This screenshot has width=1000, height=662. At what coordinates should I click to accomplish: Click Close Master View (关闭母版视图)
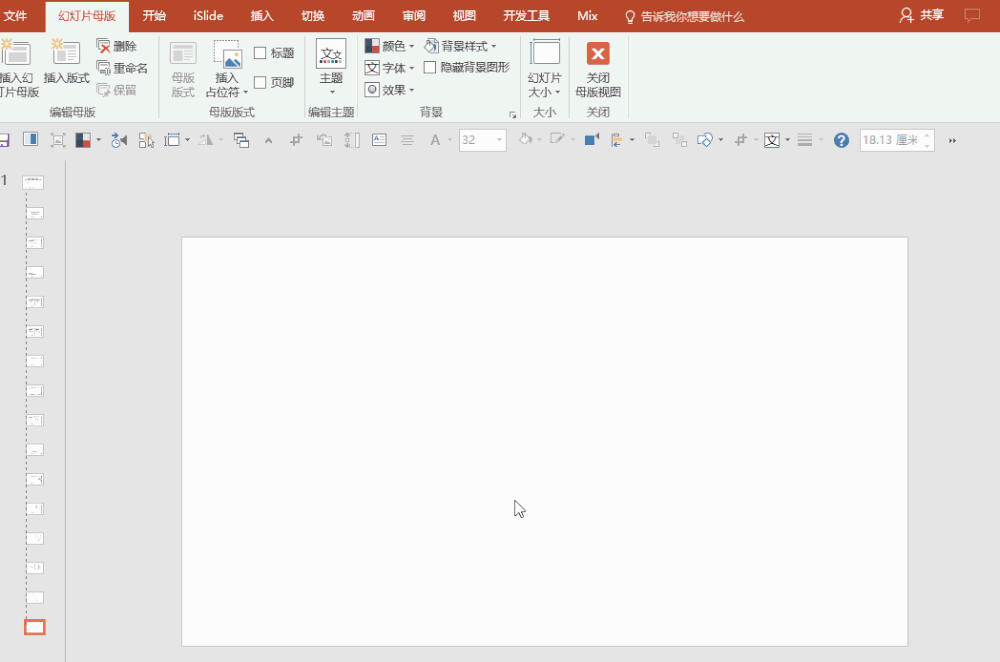[598, 55]
